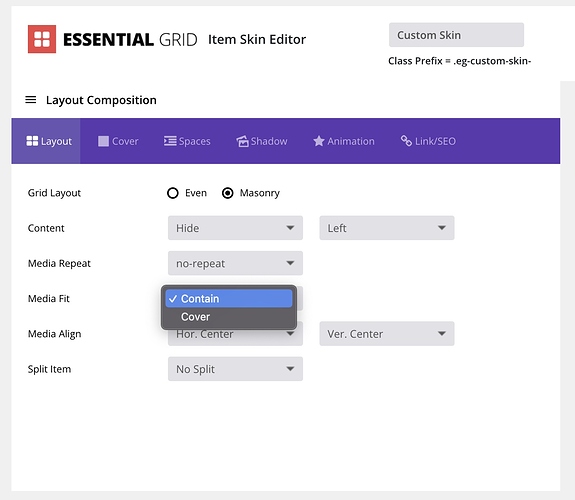Click the Layout tab grid icon
The width and height of the screenshot is (575, 500).
click(32, 141)
